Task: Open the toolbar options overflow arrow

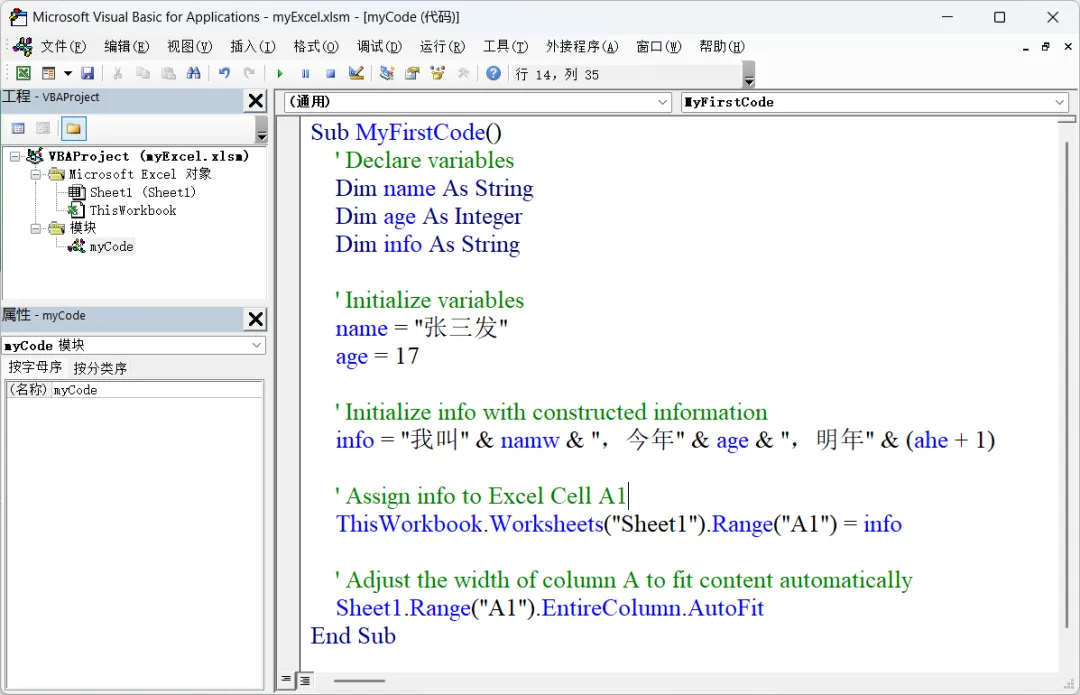Action: point(749,74)
